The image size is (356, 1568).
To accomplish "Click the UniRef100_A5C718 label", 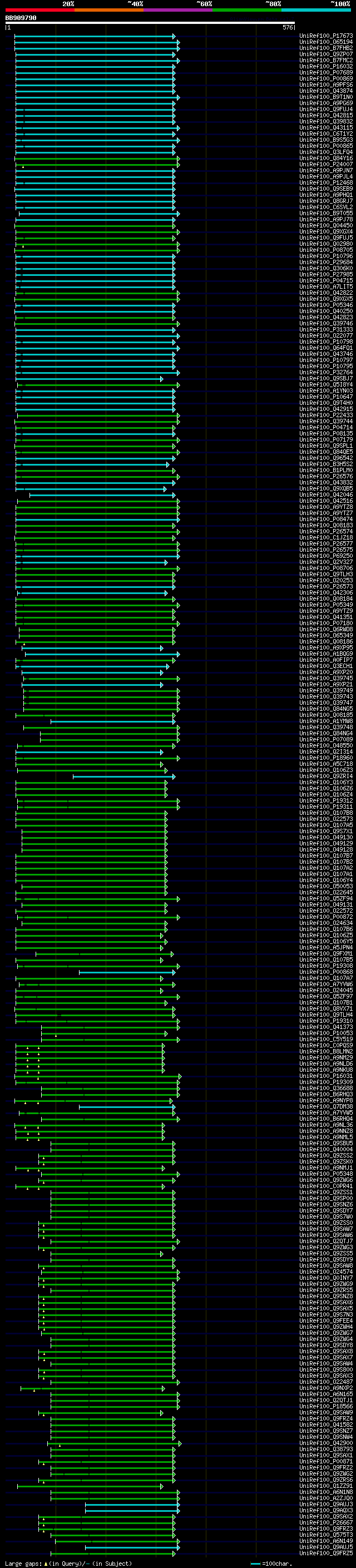I will click(x=326, y=764).
